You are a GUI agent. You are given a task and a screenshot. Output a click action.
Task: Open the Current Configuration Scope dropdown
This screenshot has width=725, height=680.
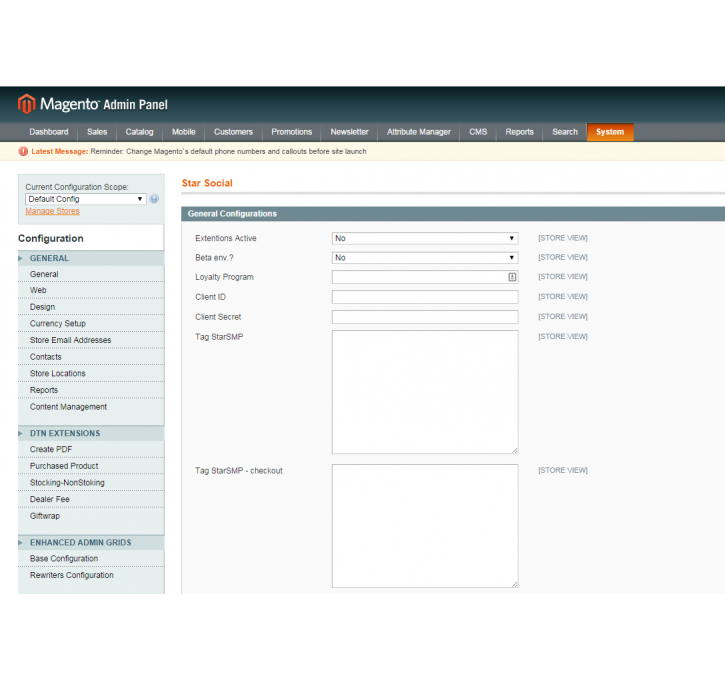(x=85, y=199)
